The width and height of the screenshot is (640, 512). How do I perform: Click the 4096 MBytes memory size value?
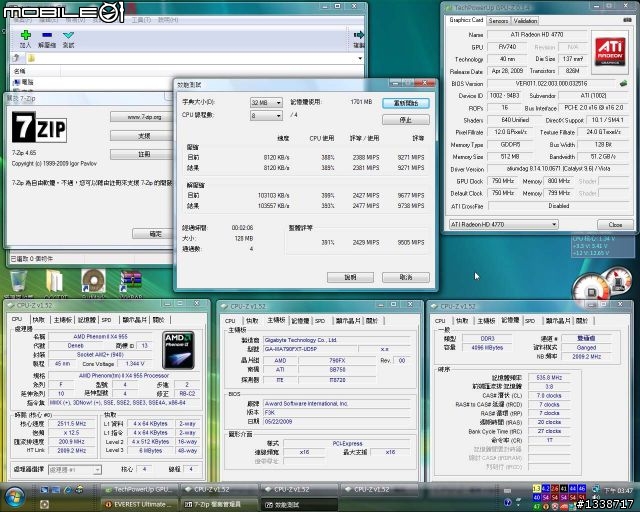(x=487, y=348)
